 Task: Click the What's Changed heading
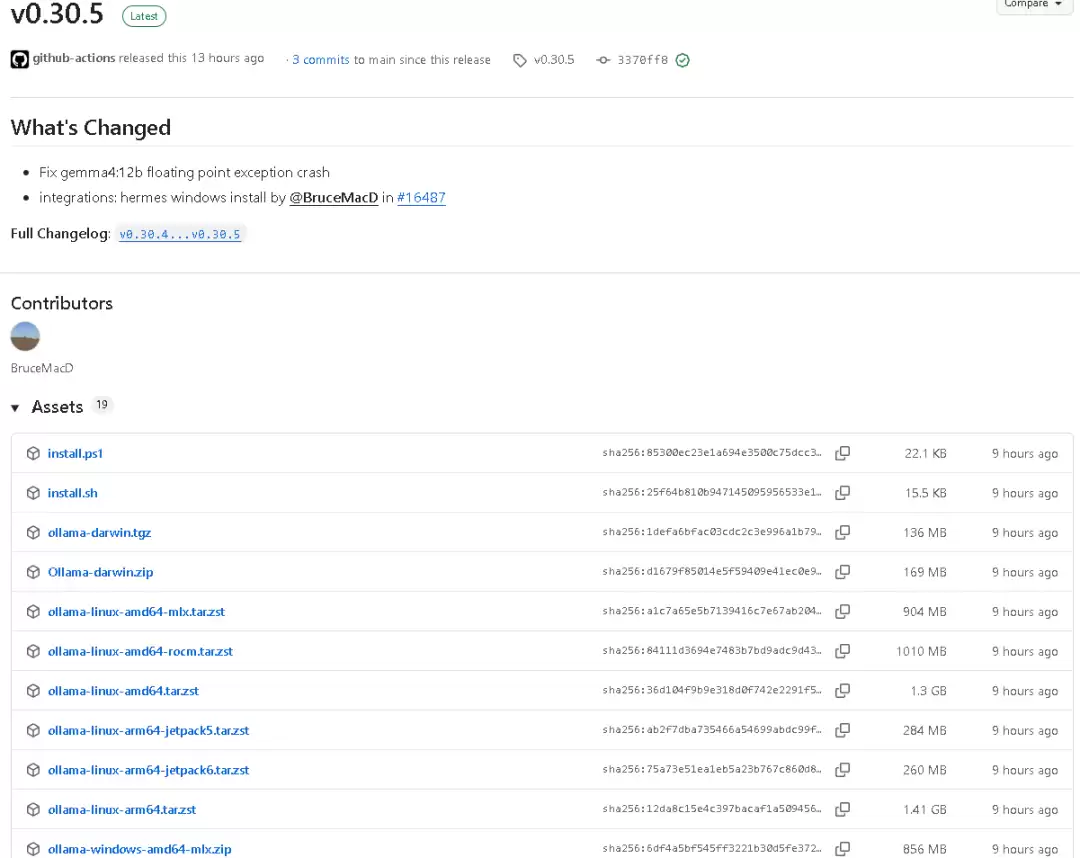pyautogui.click(x=91, y=127)
